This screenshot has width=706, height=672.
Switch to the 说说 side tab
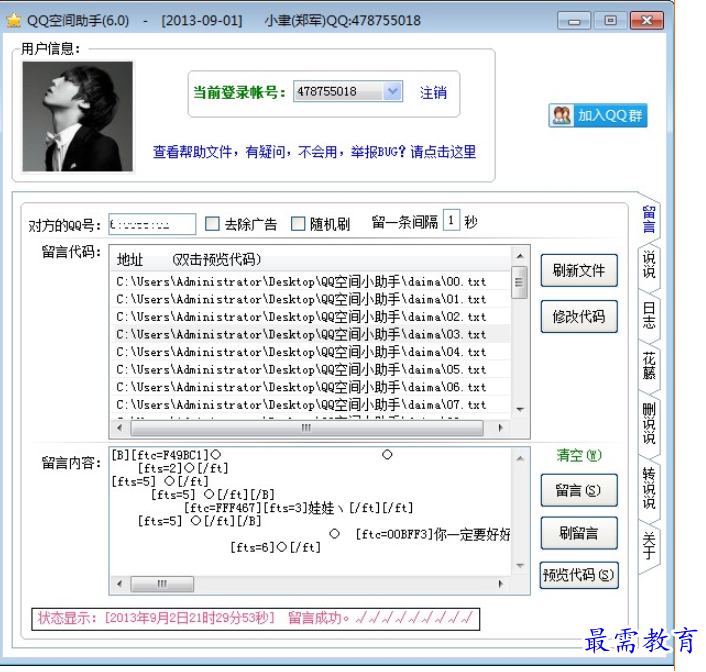(649, 265)
